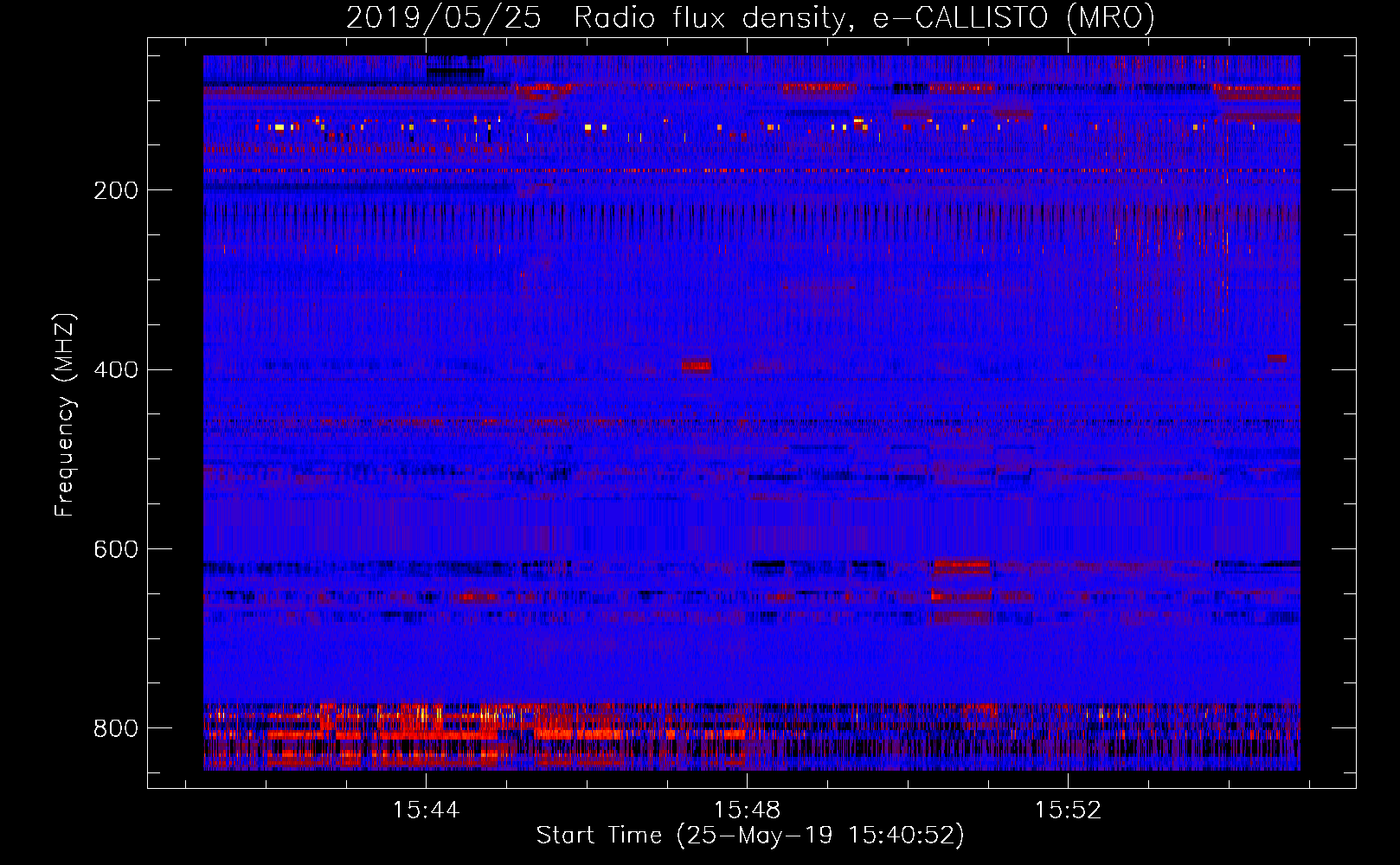Image resolution: width=1400 pixels, height=865 pixels.
Task: Click the 'Frequency (MHZ)' axis label
Action: click(65, 415)
